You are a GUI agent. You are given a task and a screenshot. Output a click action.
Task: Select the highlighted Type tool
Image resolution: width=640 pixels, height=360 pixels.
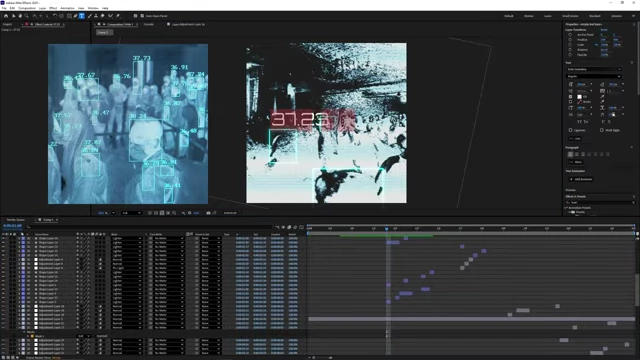[82, 16]
